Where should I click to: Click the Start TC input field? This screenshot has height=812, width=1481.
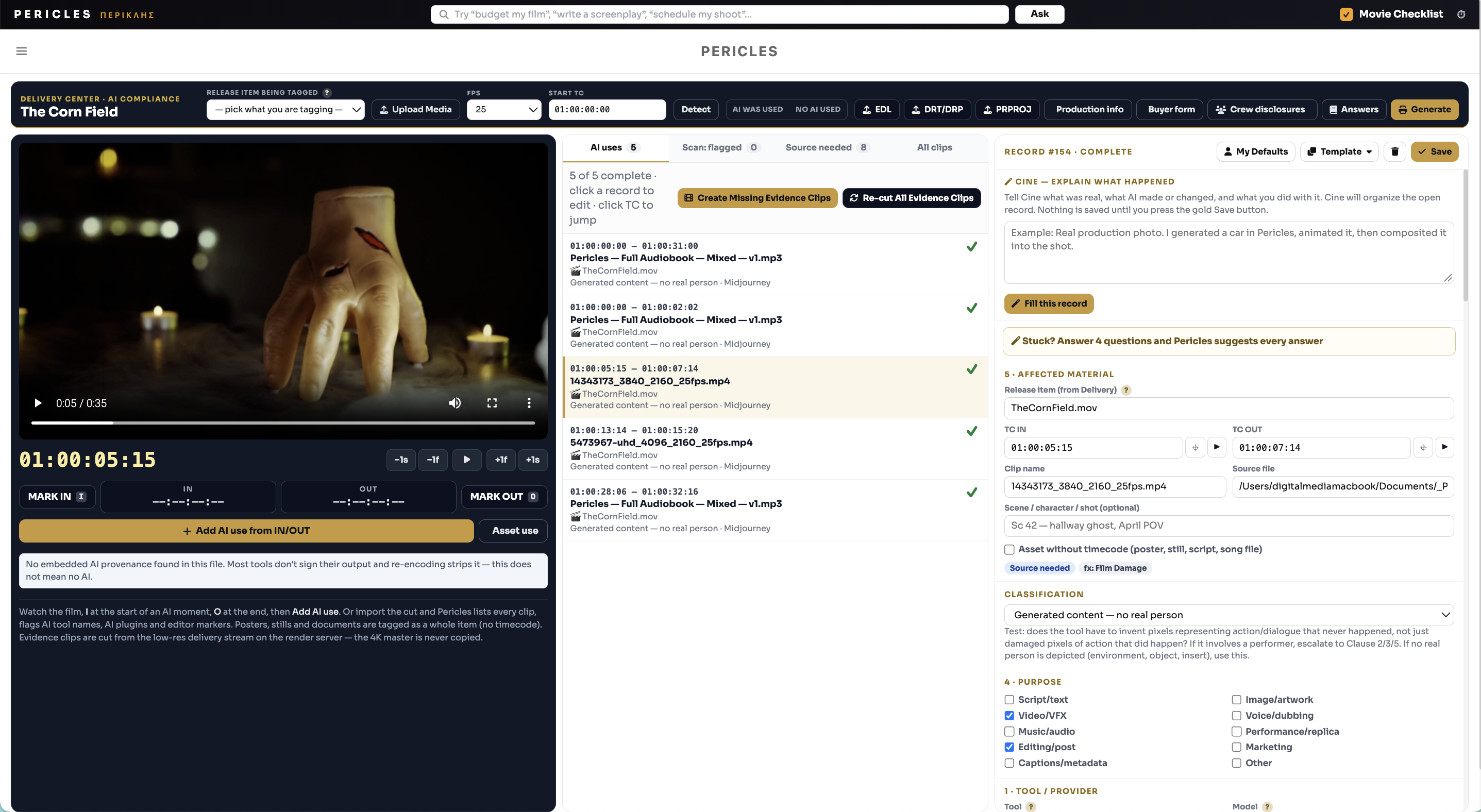point(607,109)
